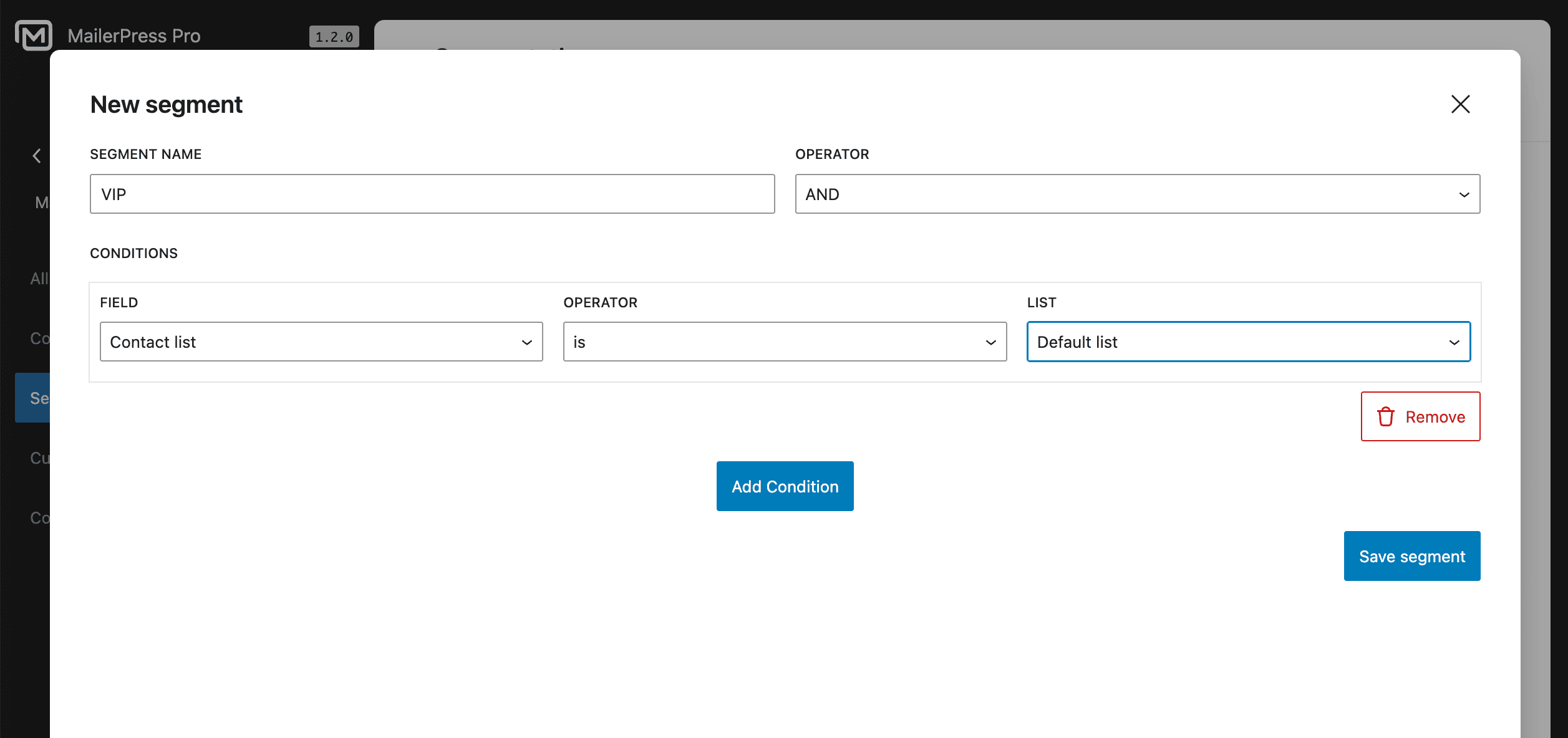Expand the Default list dropdown
Screen dimensions: 1568x738
pyautogui.click(x=1248, y=342)
